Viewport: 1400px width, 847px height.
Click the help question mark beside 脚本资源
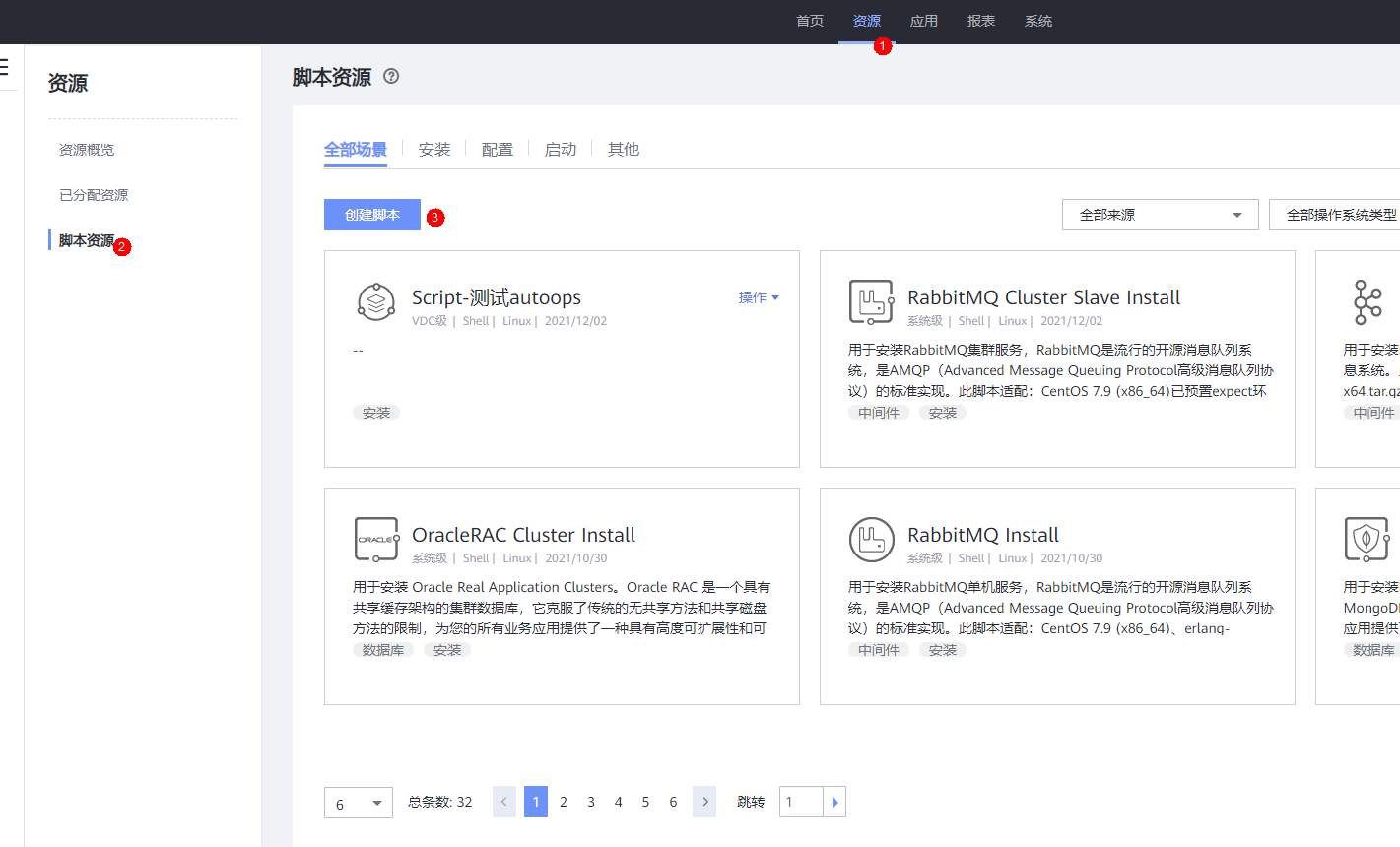tap(391, 76)
